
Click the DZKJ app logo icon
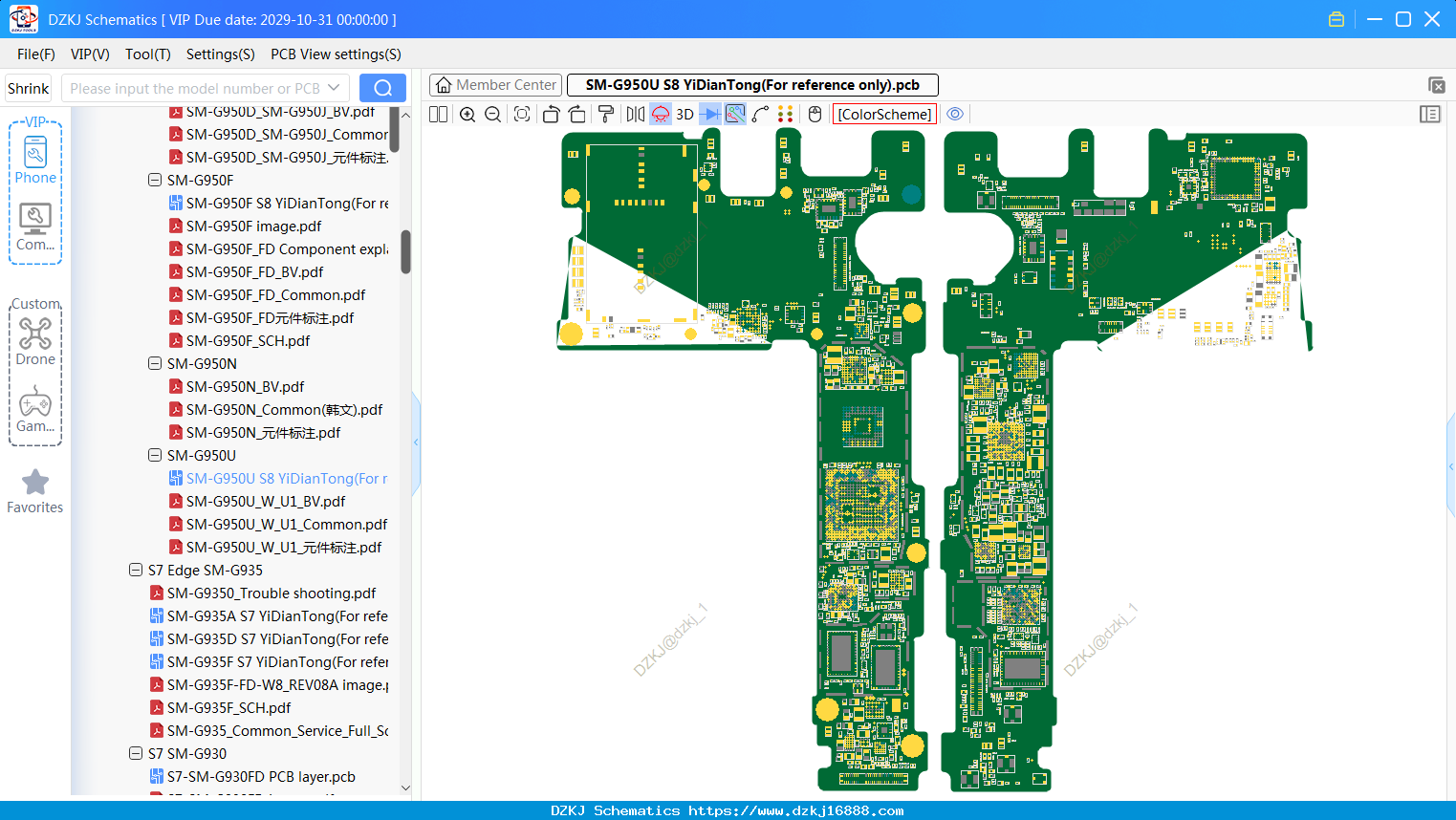[23, 19]
